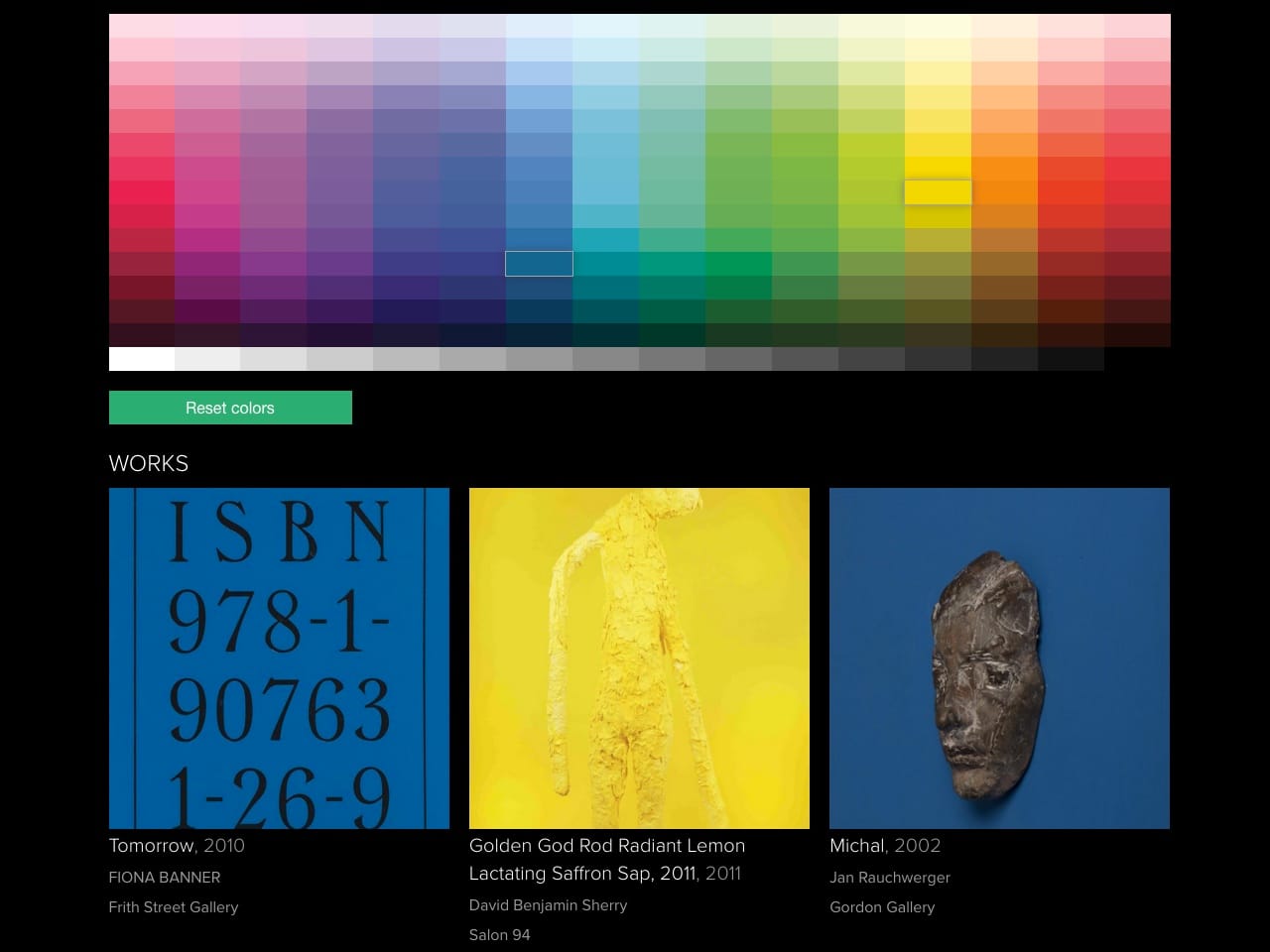Deselect the highlighted blue color swatch
The height and width of the screenshot is (952, 1270).
[x=539, y=263]
